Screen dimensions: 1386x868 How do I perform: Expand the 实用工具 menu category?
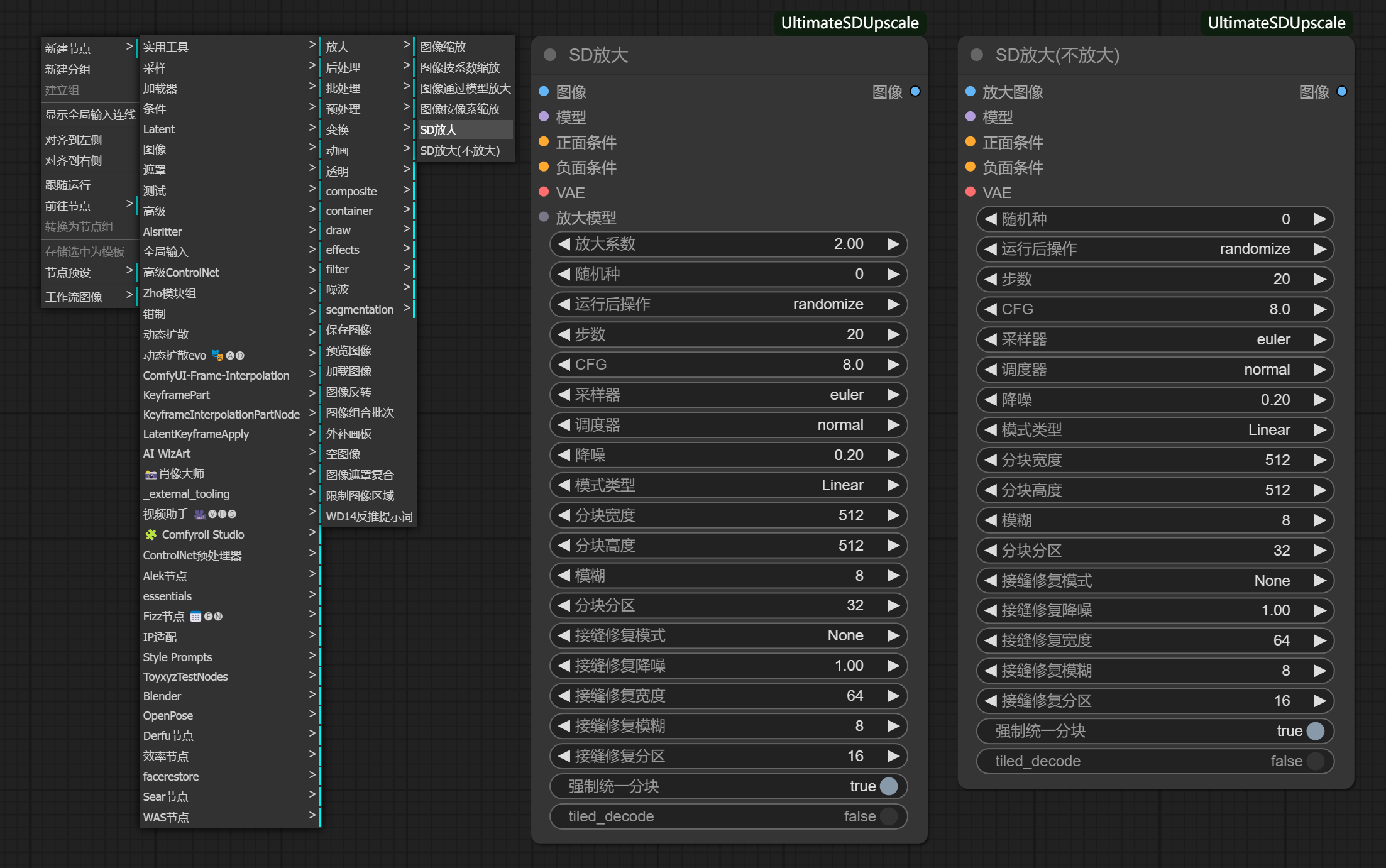tap(229, 47)
